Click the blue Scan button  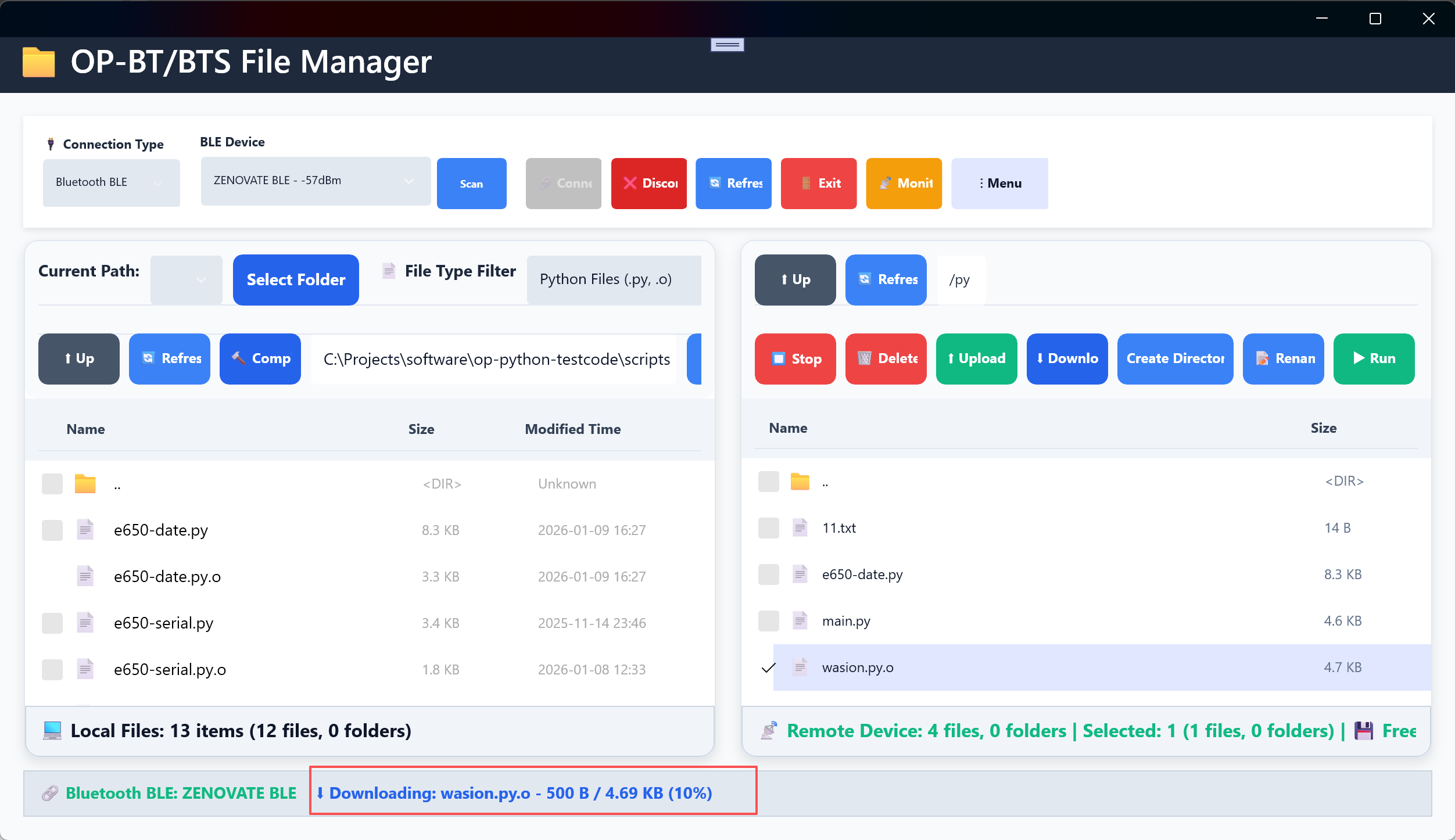[471, 183]
